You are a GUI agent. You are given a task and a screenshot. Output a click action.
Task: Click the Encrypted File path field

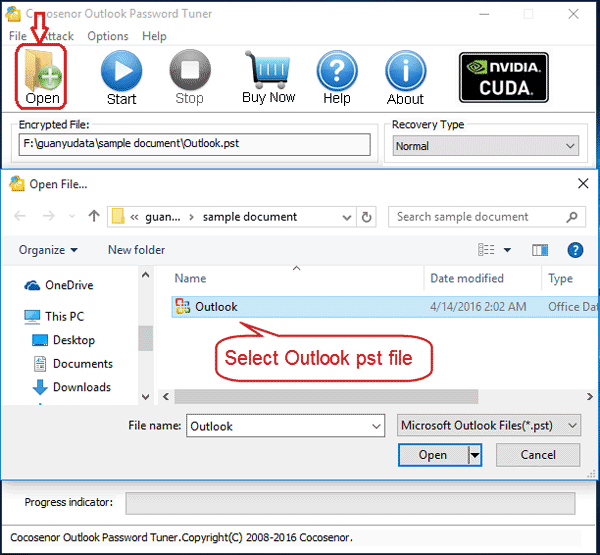click(194, 144)
